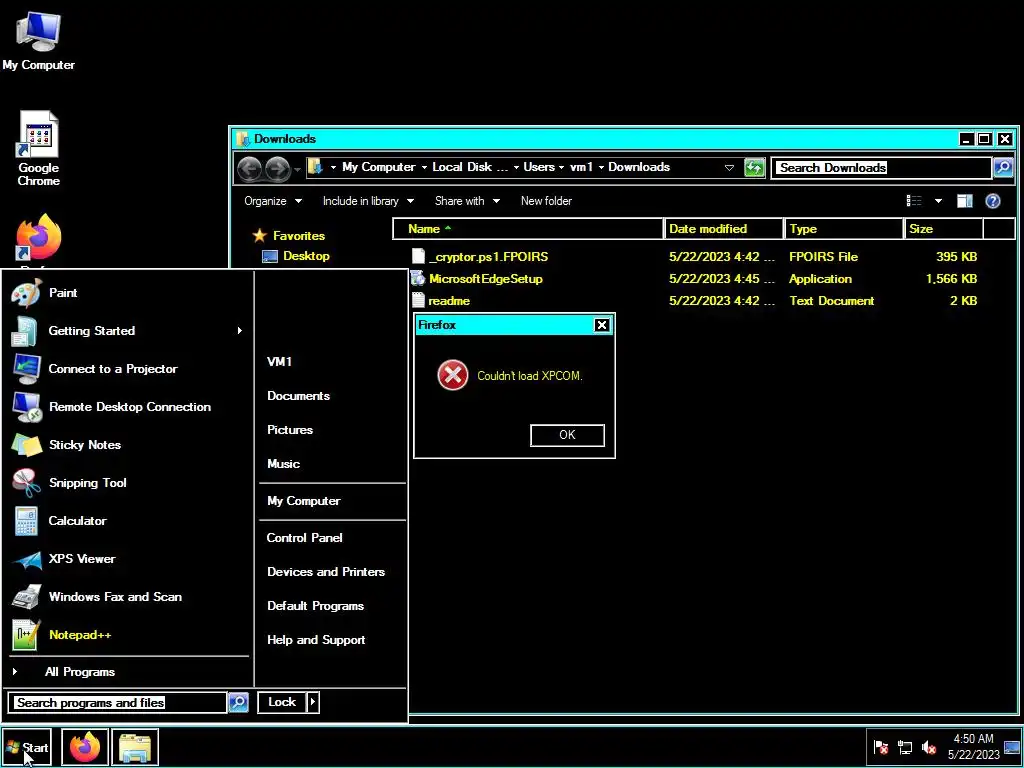Click the Start button

26,747
